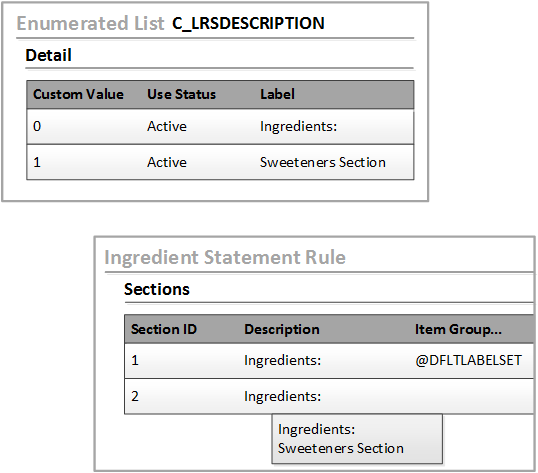Click 'Ingredients:' label in enumerated list
538x473 pixels.
[299, 126]
